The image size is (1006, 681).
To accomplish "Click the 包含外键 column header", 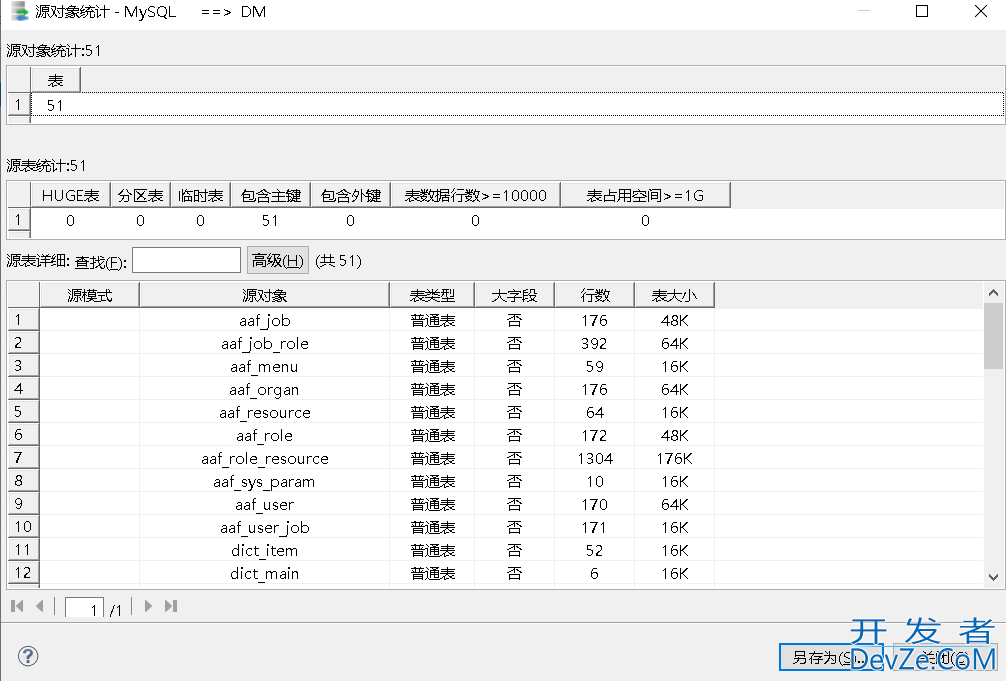I will click(351, 196).
